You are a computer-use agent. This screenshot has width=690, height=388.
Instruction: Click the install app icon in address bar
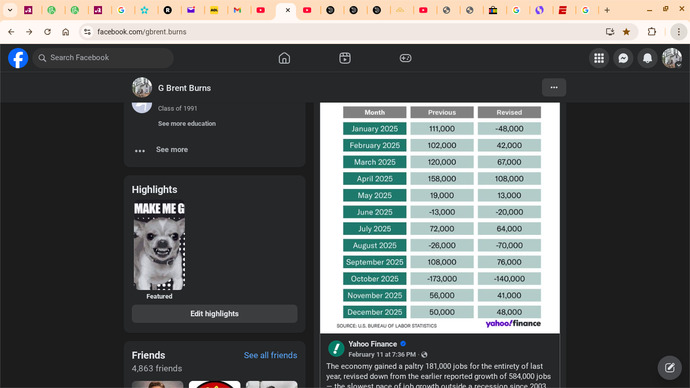[x=609, y=32]
